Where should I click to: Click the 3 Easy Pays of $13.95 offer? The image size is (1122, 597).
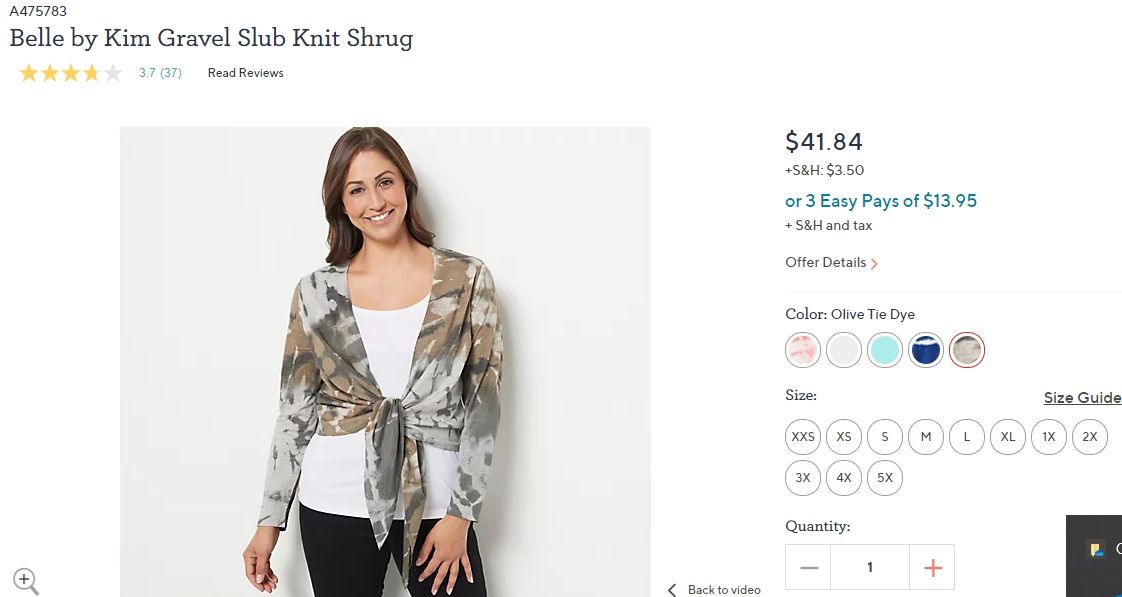tap(881, 201)
